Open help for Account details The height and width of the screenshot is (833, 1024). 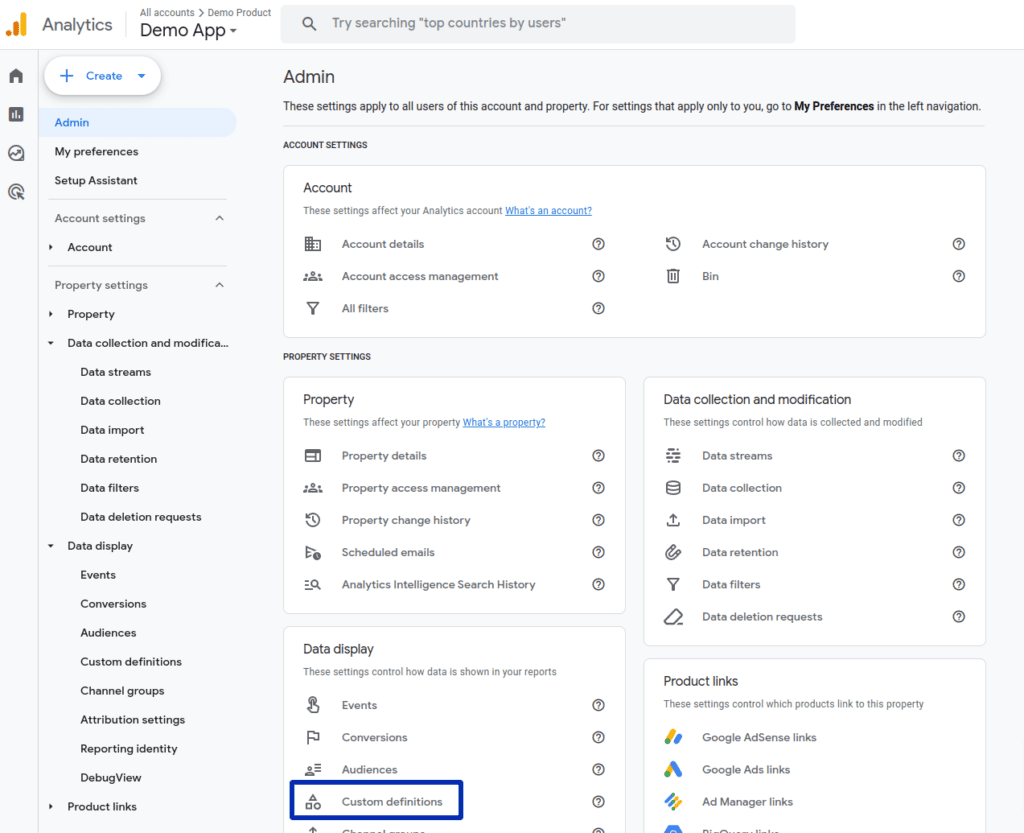click(598, 244)
